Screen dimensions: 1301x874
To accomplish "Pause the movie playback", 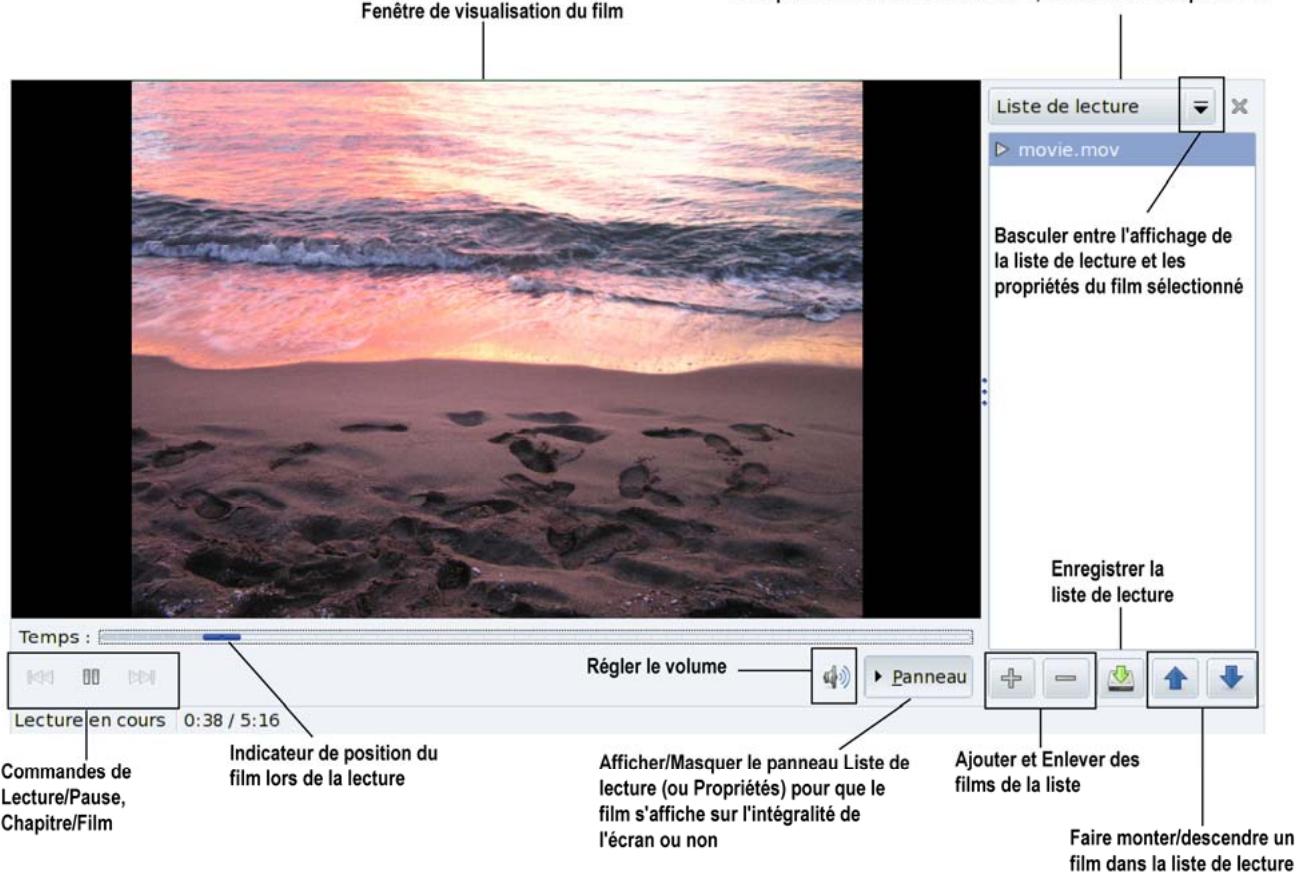I will click(92, 677).
